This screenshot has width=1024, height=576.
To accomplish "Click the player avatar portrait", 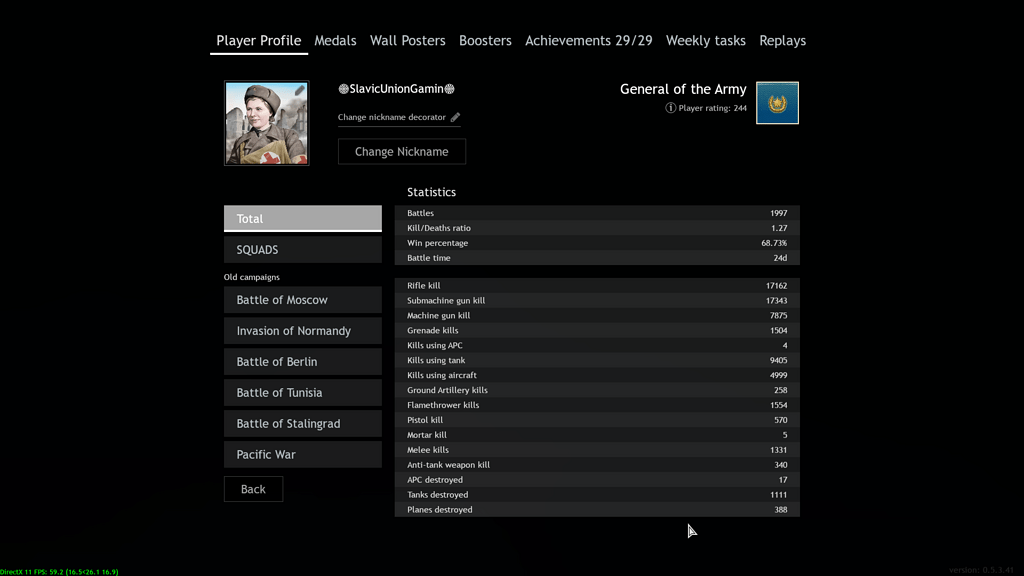I will (x=266, y=123).
